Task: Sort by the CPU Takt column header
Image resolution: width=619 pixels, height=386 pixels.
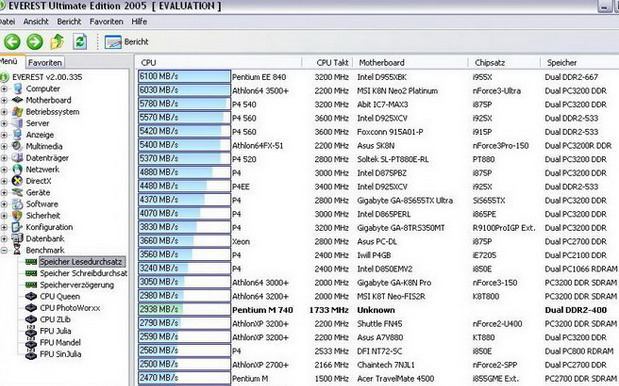Action: tap(328, 63)
